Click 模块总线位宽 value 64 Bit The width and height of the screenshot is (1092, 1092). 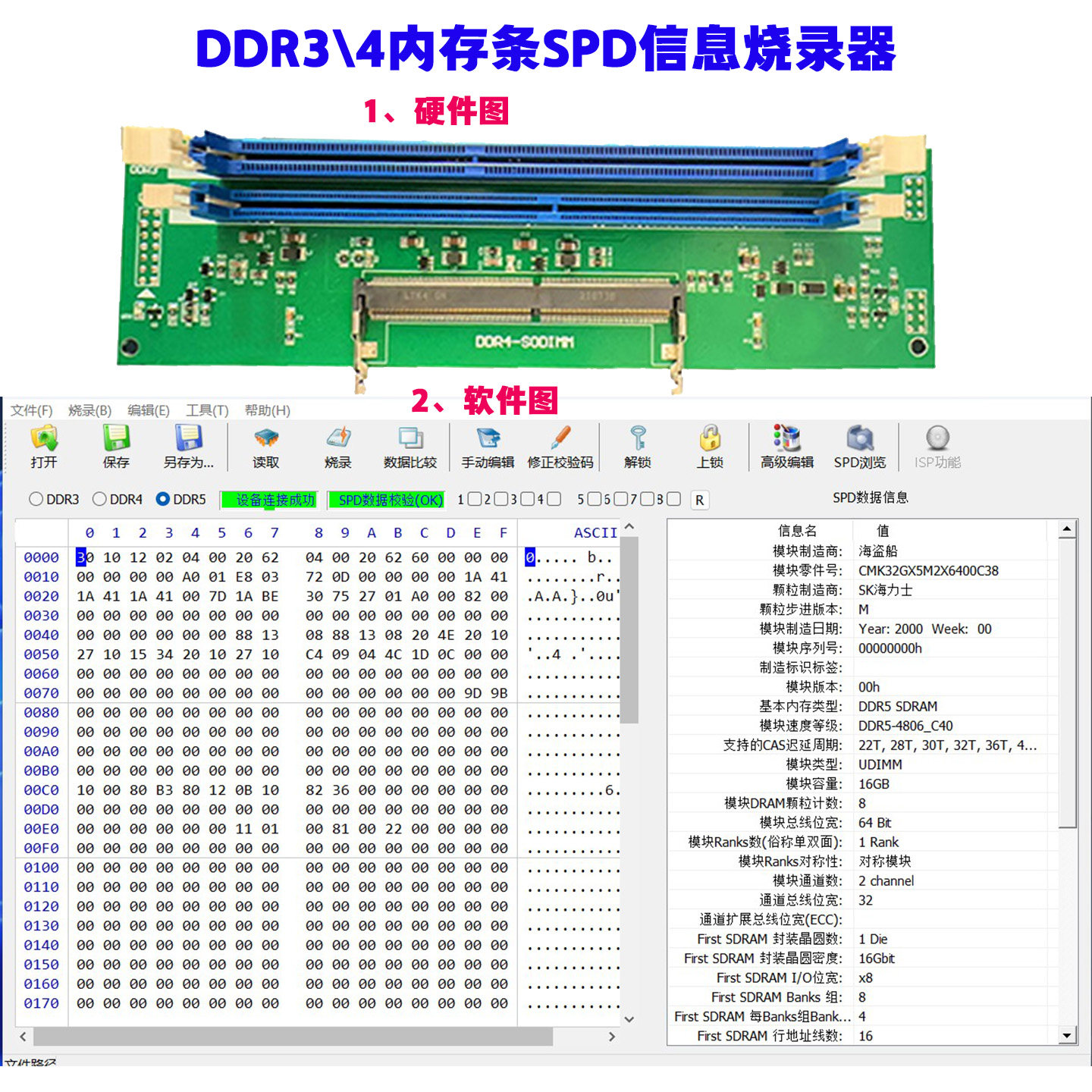pyautogui.click(x=875, y=823)
